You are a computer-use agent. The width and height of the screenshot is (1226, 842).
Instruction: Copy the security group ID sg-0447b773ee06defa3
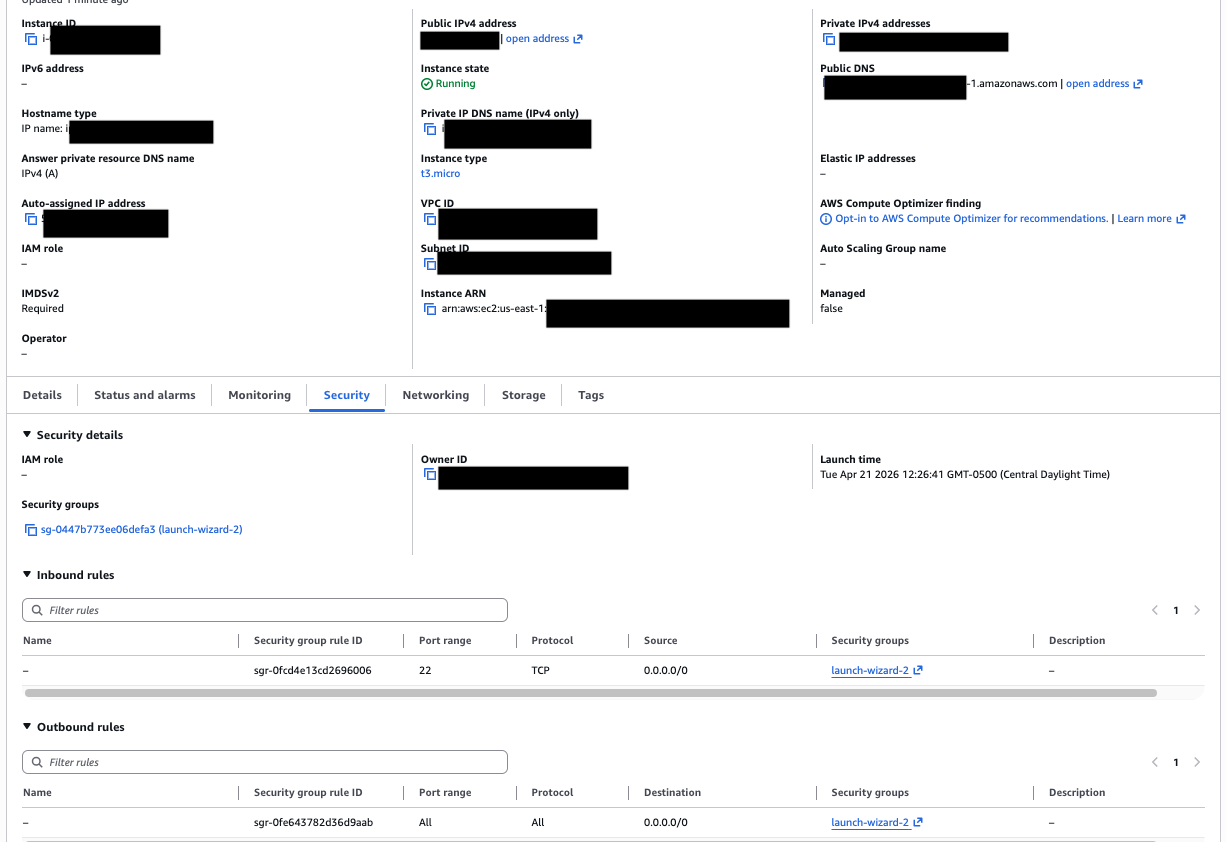[30, 530]
